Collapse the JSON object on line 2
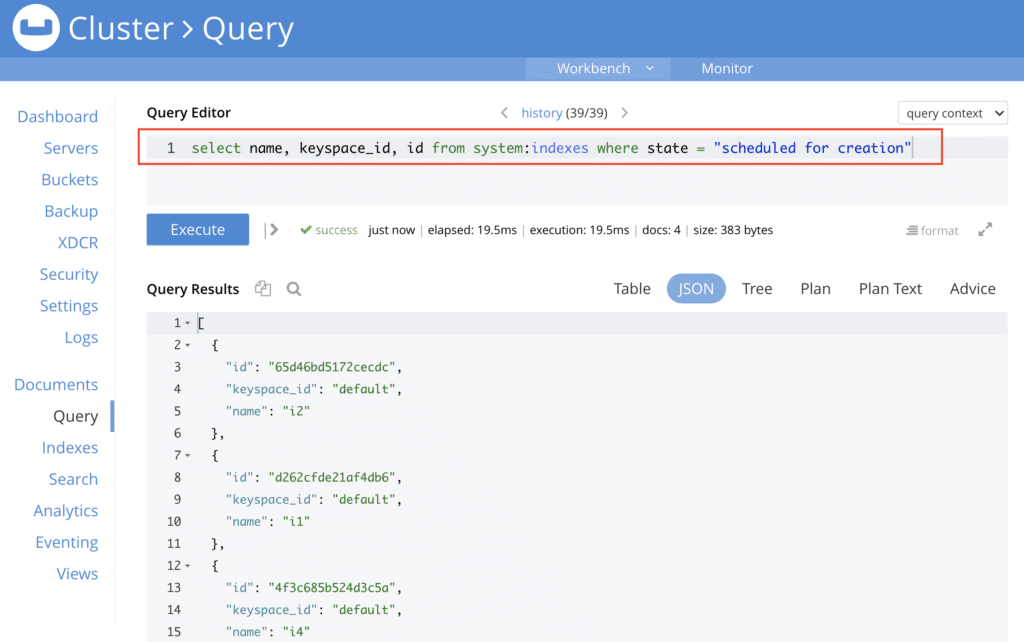The image size is (1024, 642). tap(186, 344)
